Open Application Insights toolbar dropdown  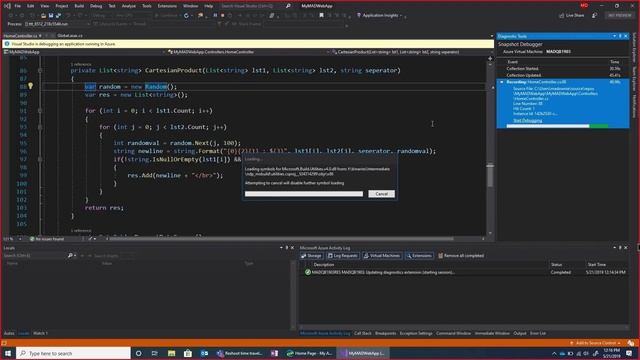tap(380, 16)
